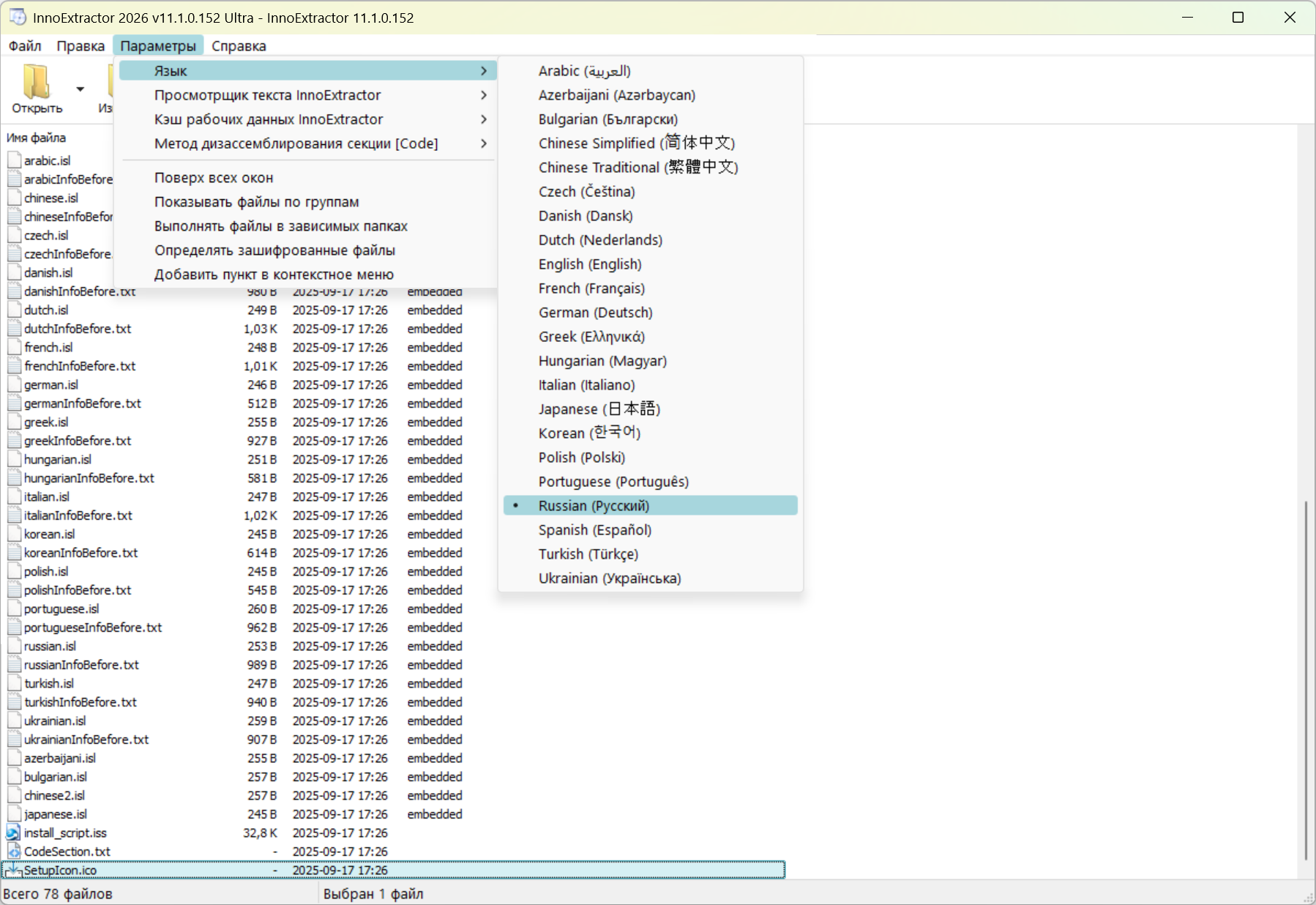
Task: Select Italian (Italiano) language
Action: click(x=651, y=385)
